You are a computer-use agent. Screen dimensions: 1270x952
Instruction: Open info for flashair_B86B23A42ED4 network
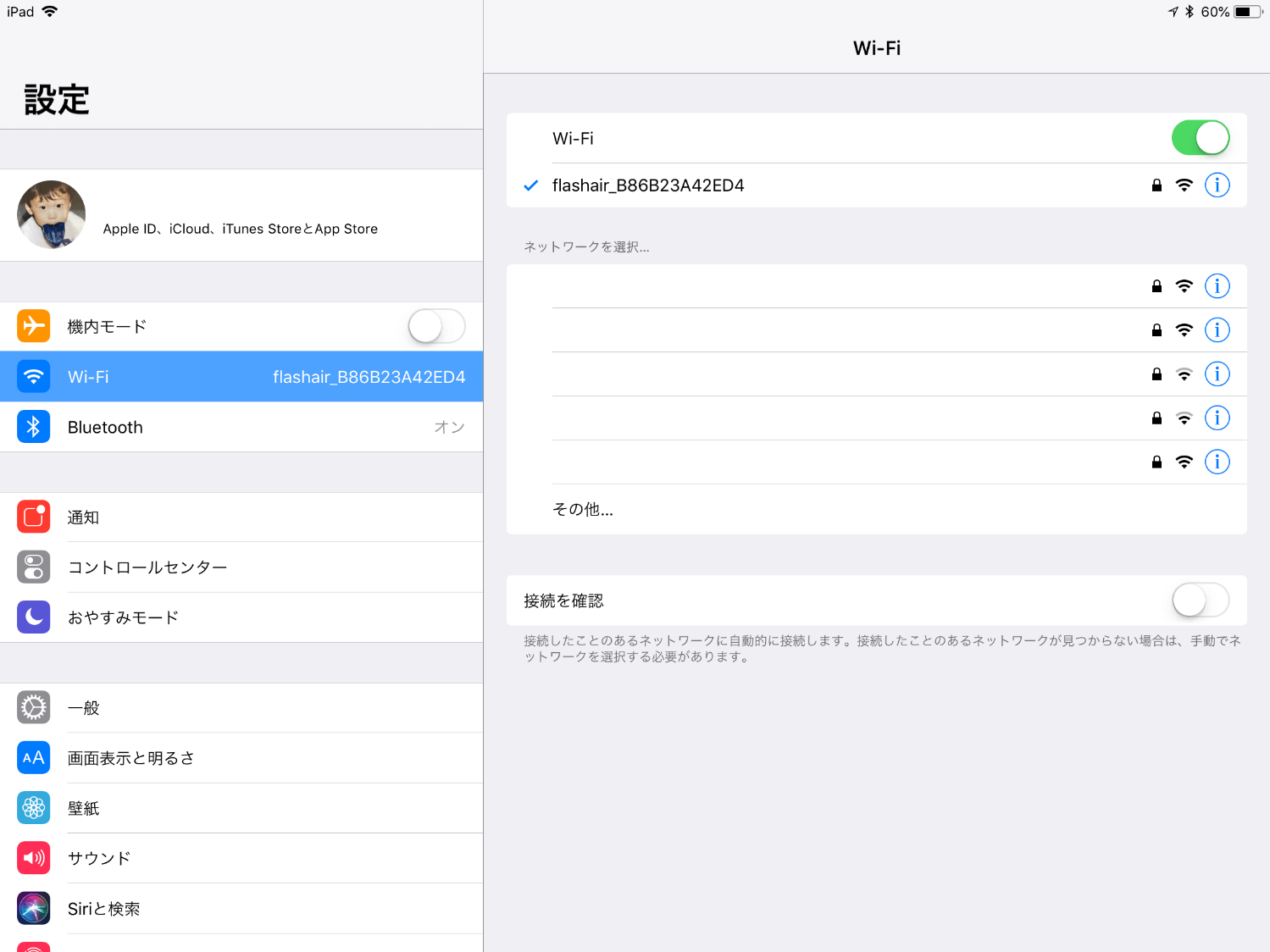coord(1217,185)
